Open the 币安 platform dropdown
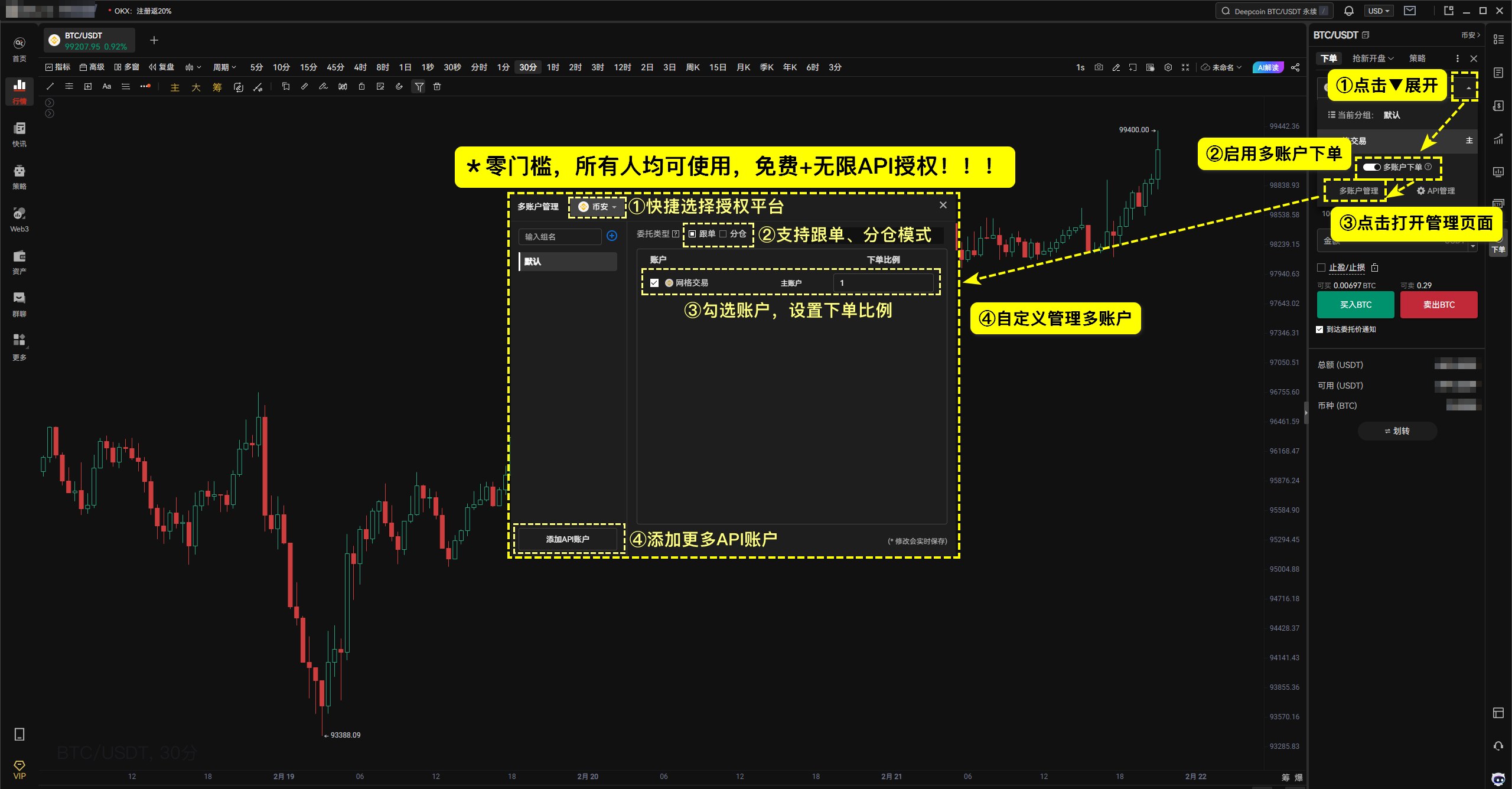The height and width of the screenshot is (789, 1512). tap(598, 207)
